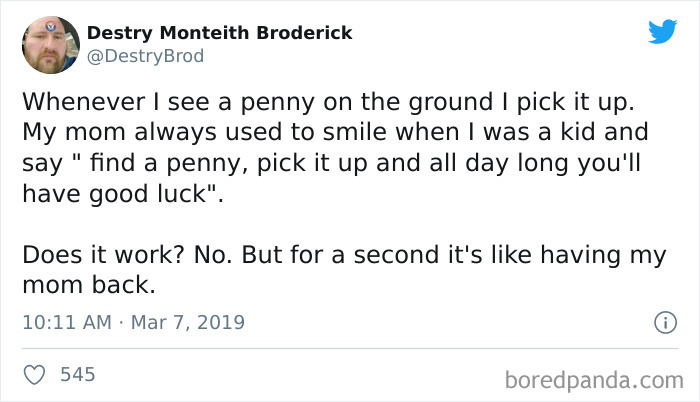Click the 'Does it work? No.' paragraph

(x=340, y=269)
